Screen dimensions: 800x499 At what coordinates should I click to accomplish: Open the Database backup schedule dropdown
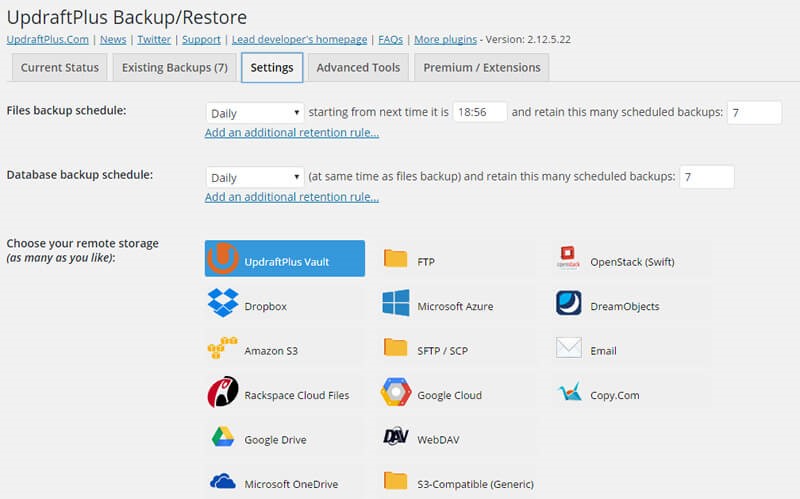pos(255,177)
